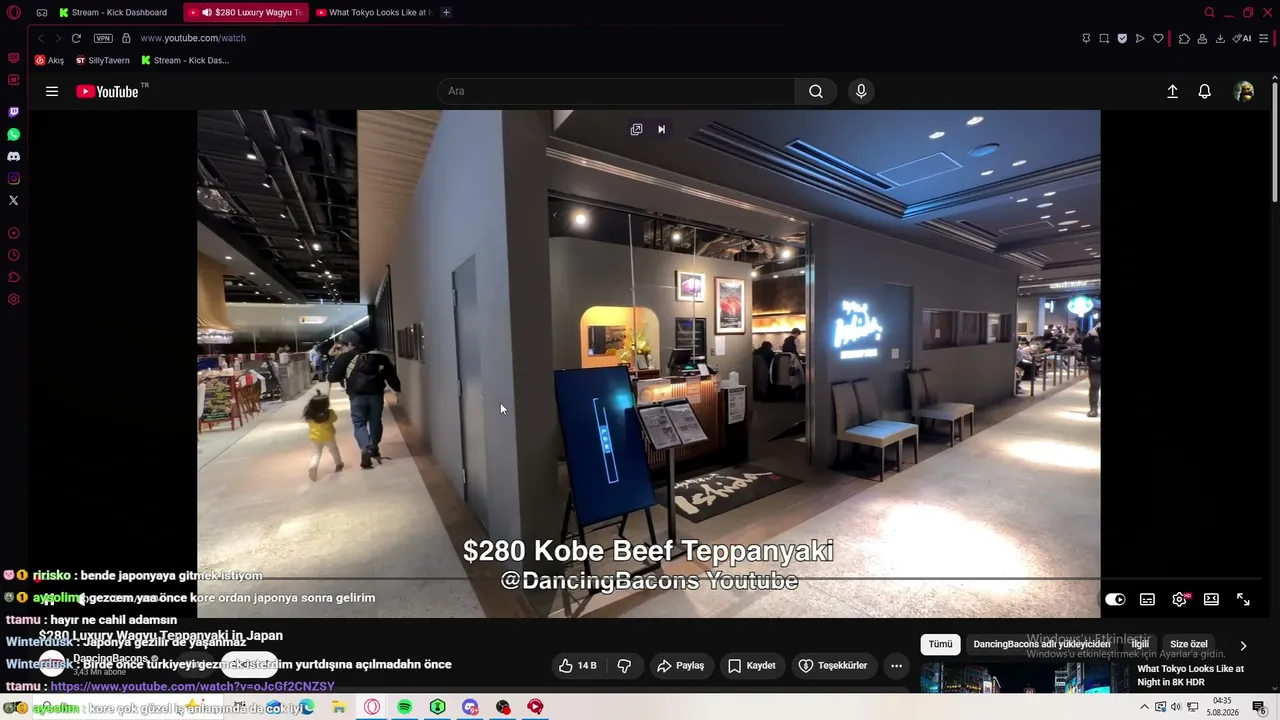Viewport: 1280px width, 720px height.
Task: Open the YouTube upload/create icon
Action: (x=1173, y=91)
